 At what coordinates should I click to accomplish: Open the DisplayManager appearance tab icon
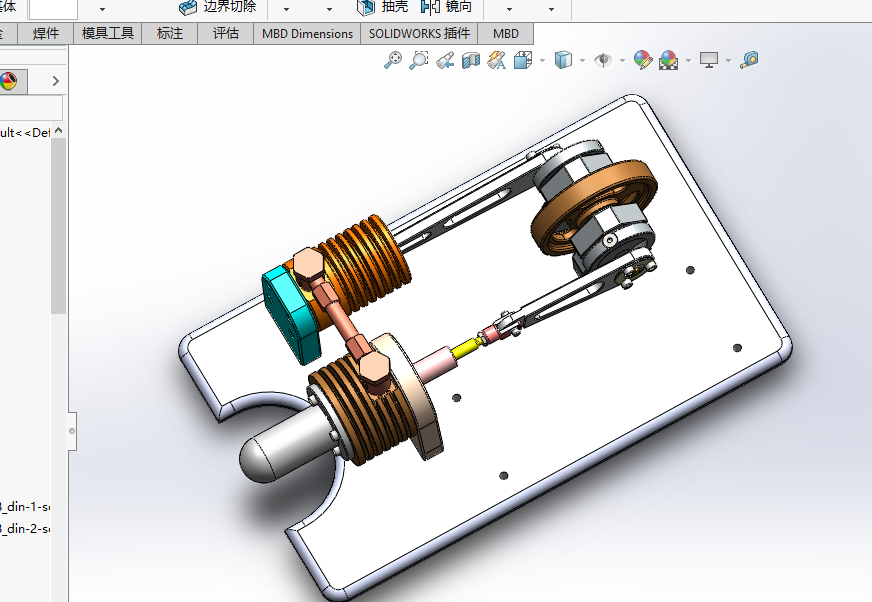(x=8, y=81)
